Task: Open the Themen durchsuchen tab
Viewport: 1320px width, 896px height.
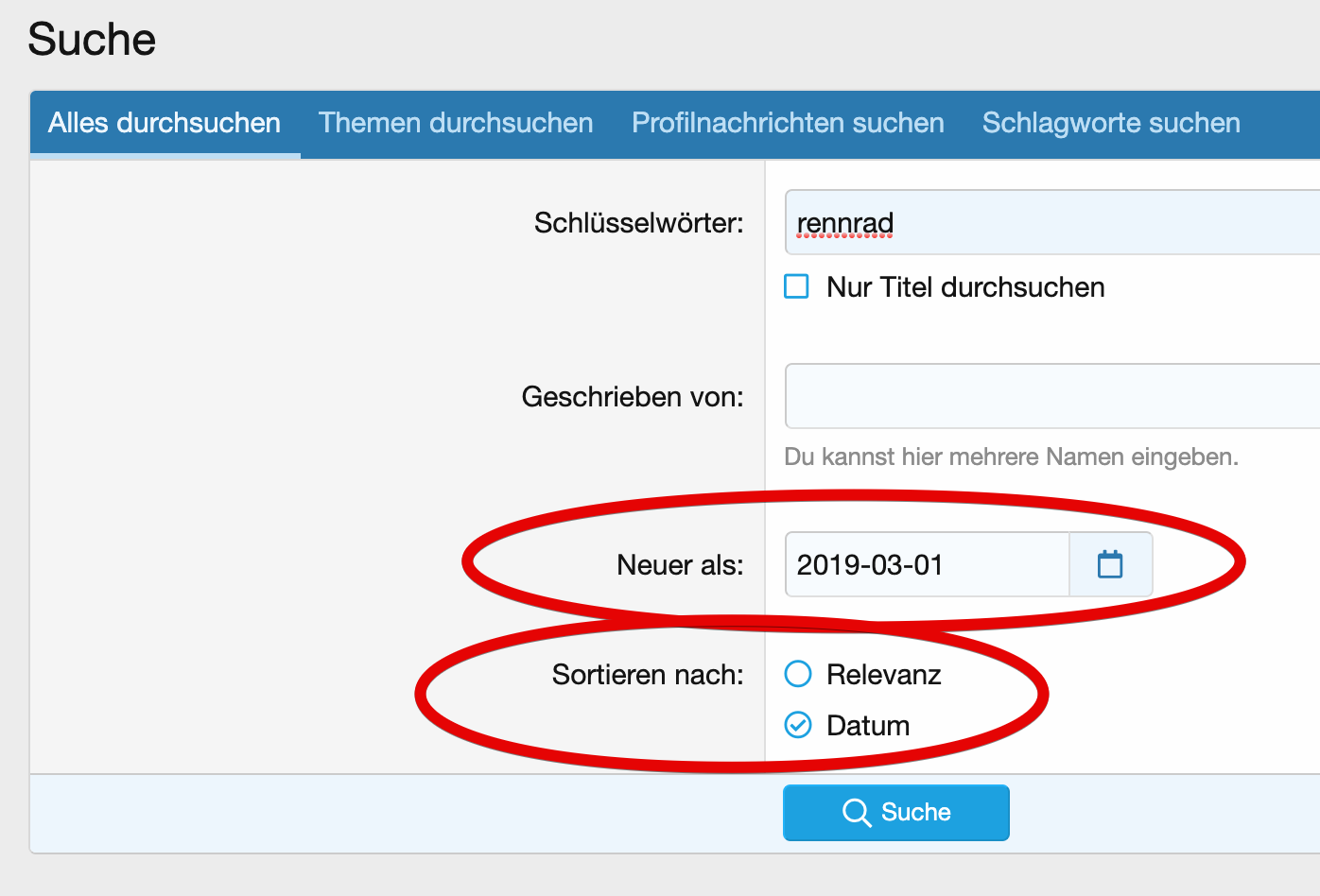Action: click(456, 123)
